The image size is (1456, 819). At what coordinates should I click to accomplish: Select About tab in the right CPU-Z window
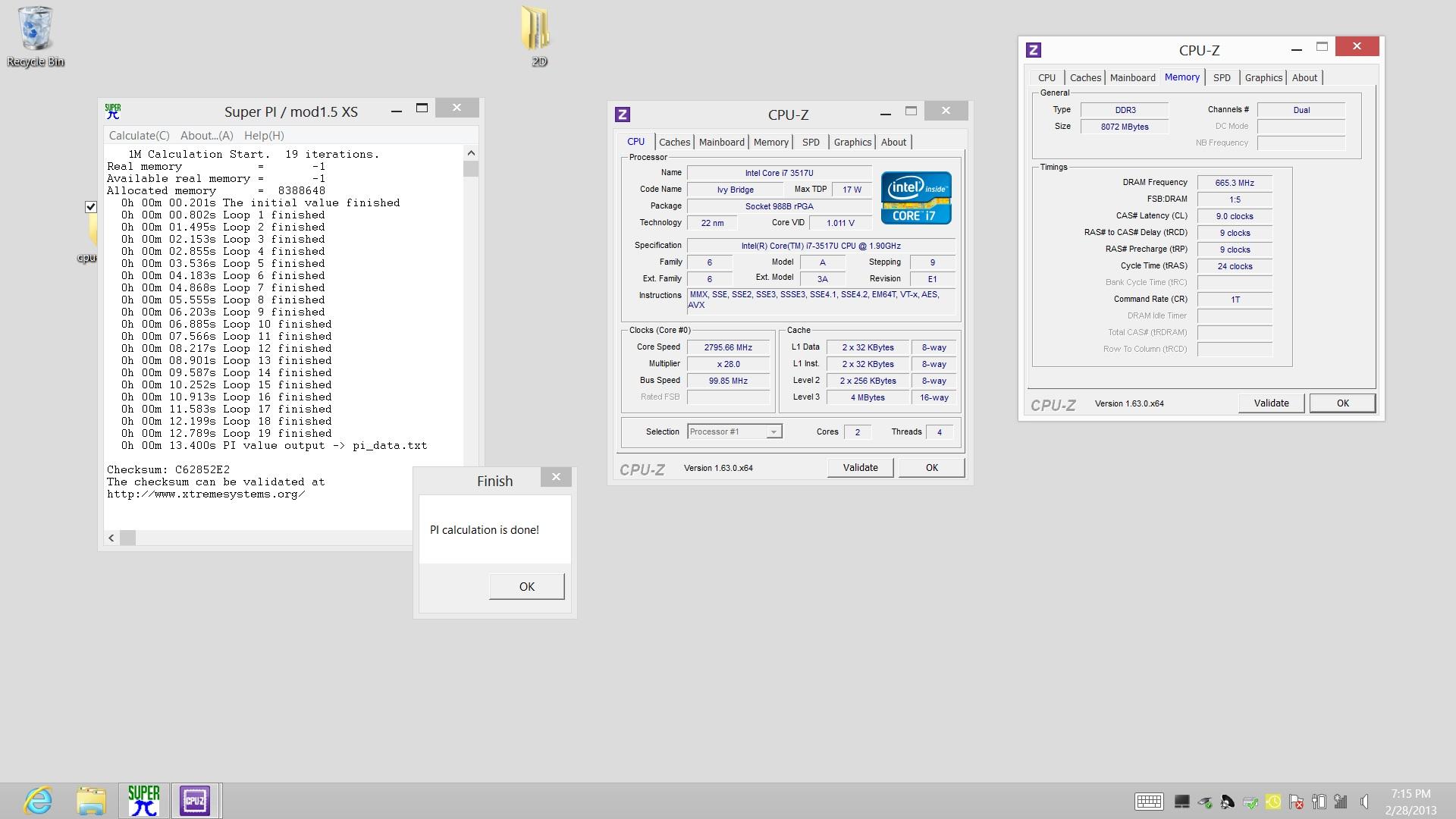click(1304, 77)
